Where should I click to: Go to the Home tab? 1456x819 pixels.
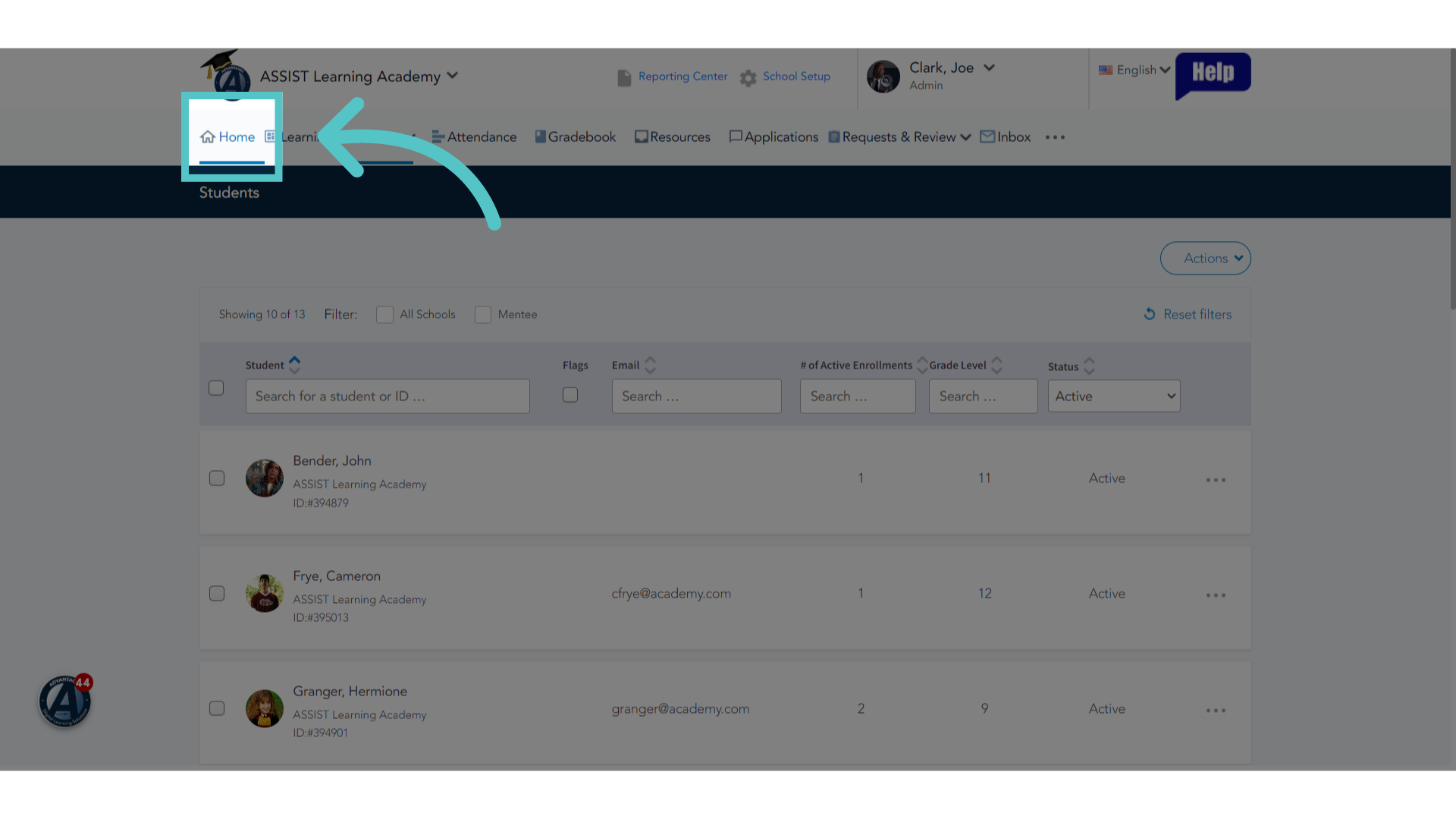point(227,137)
